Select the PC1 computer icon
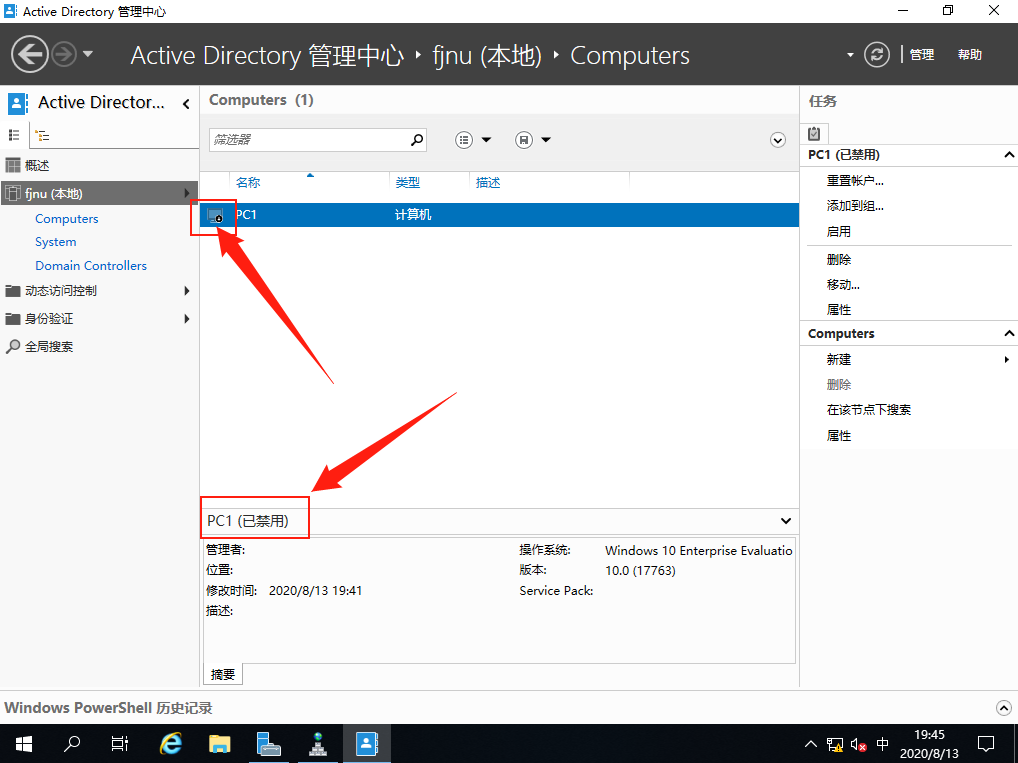This screenshot has height=763, width=1018. 215,215
